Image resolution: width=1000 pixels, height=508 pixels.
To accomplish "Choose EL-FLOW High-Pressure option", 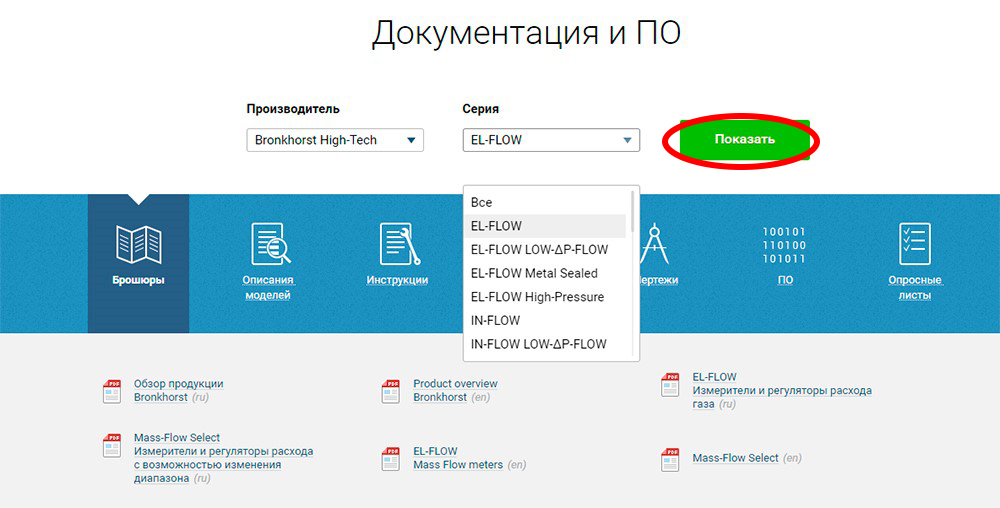I will coord(545,296).
